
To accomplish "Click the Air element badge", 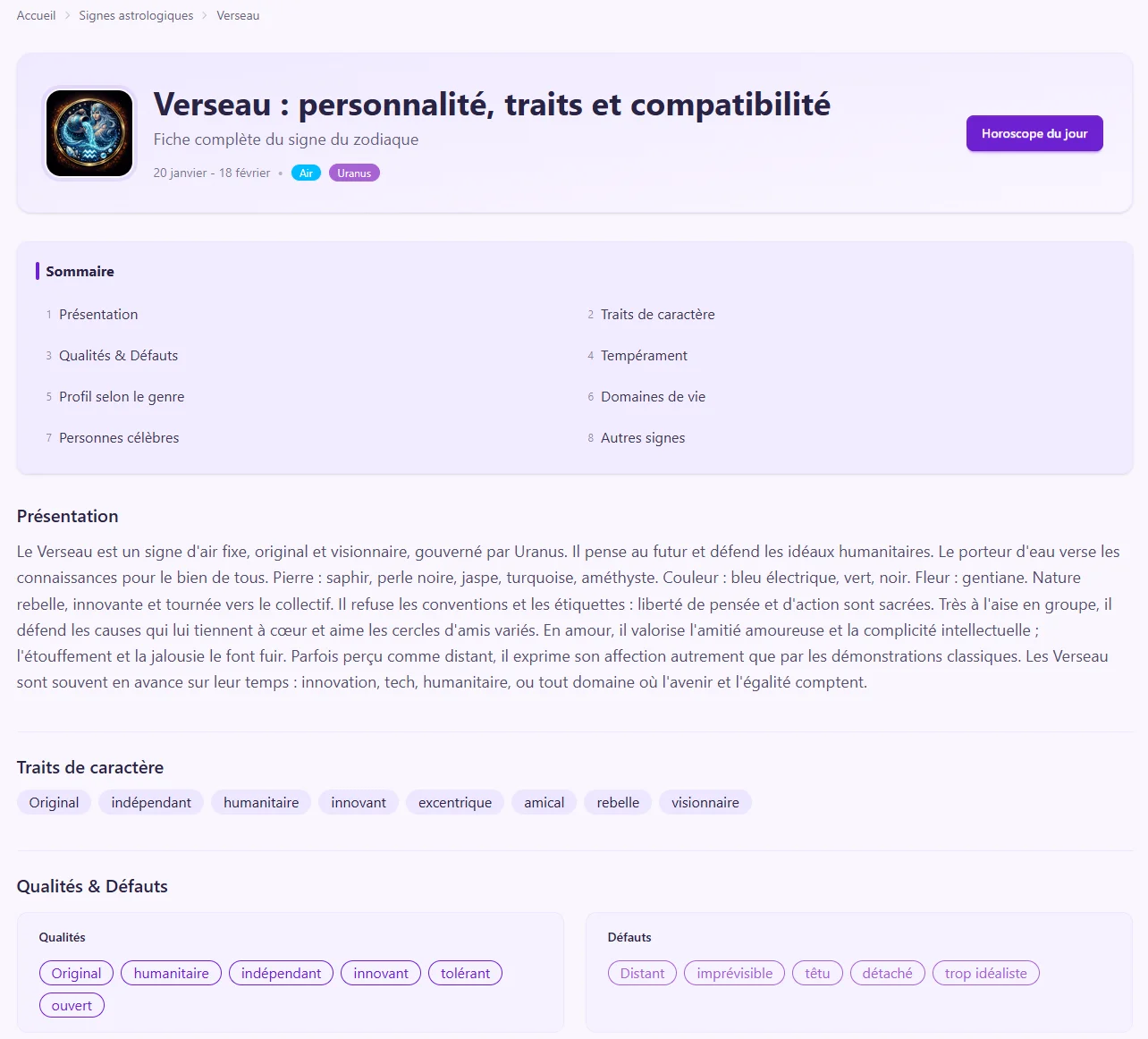I will click(306, 173).
